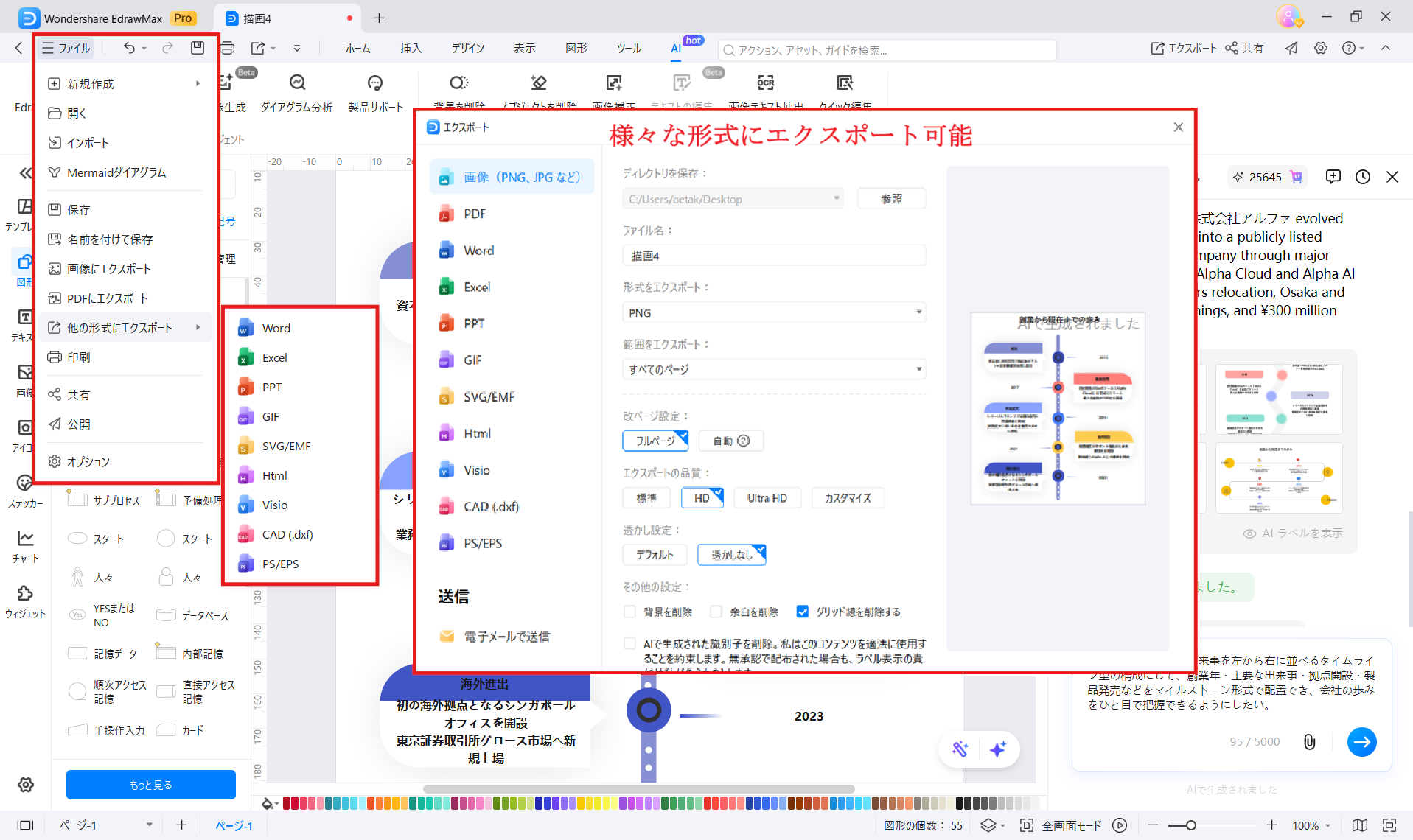Image resolution: width=1413 pixels, height=840 pixels.
Task: Click the 共有 button top right
Action: (x=1244, y=48)
